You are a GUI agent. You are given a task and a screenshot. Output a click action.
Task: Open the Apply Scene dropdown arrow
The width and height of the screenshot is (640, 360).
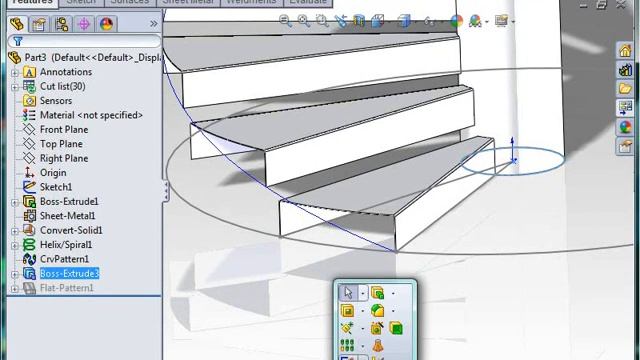(x=487, y=22)
